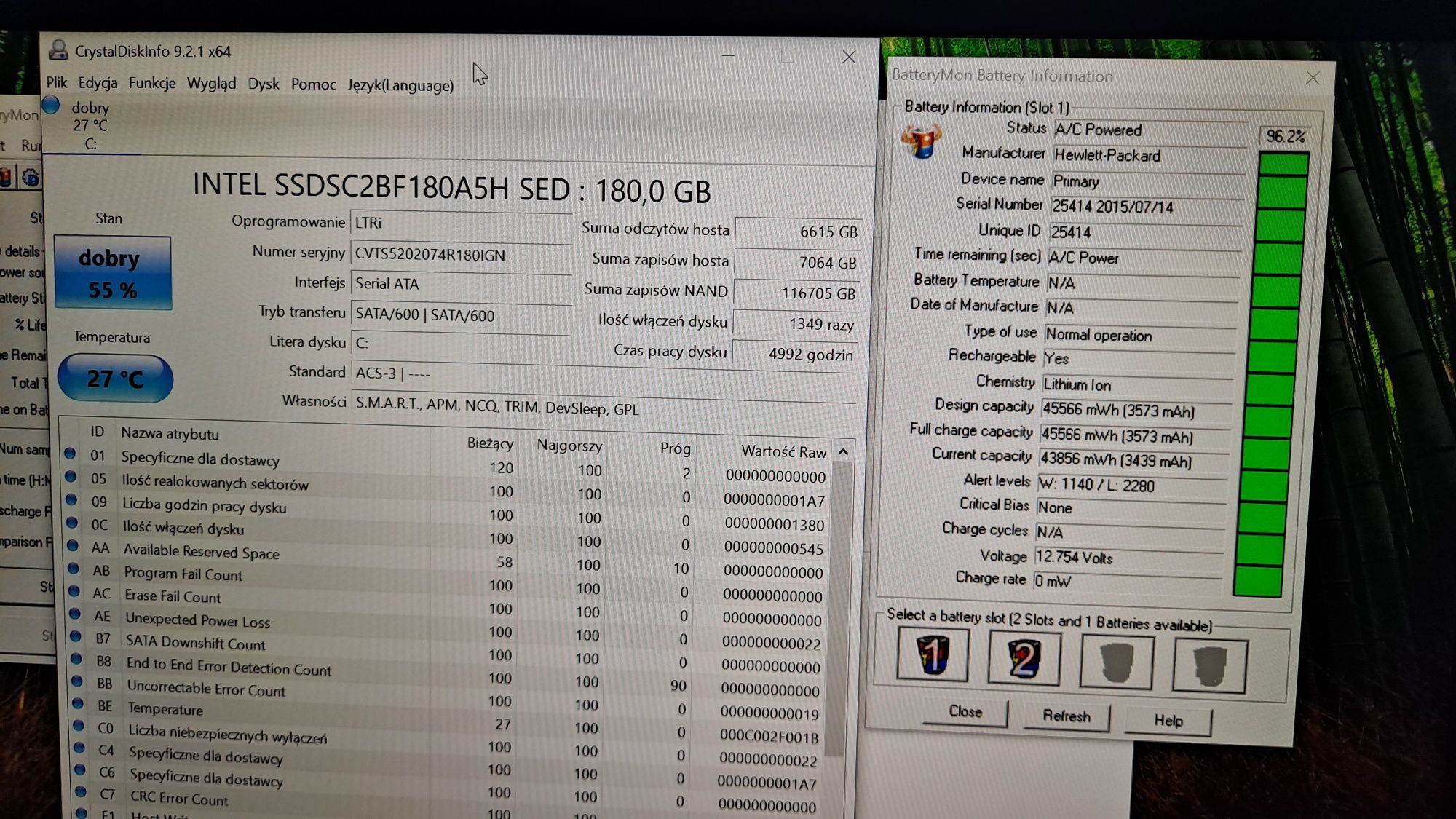Open the Funkcje menu

[x=152, y=83]
